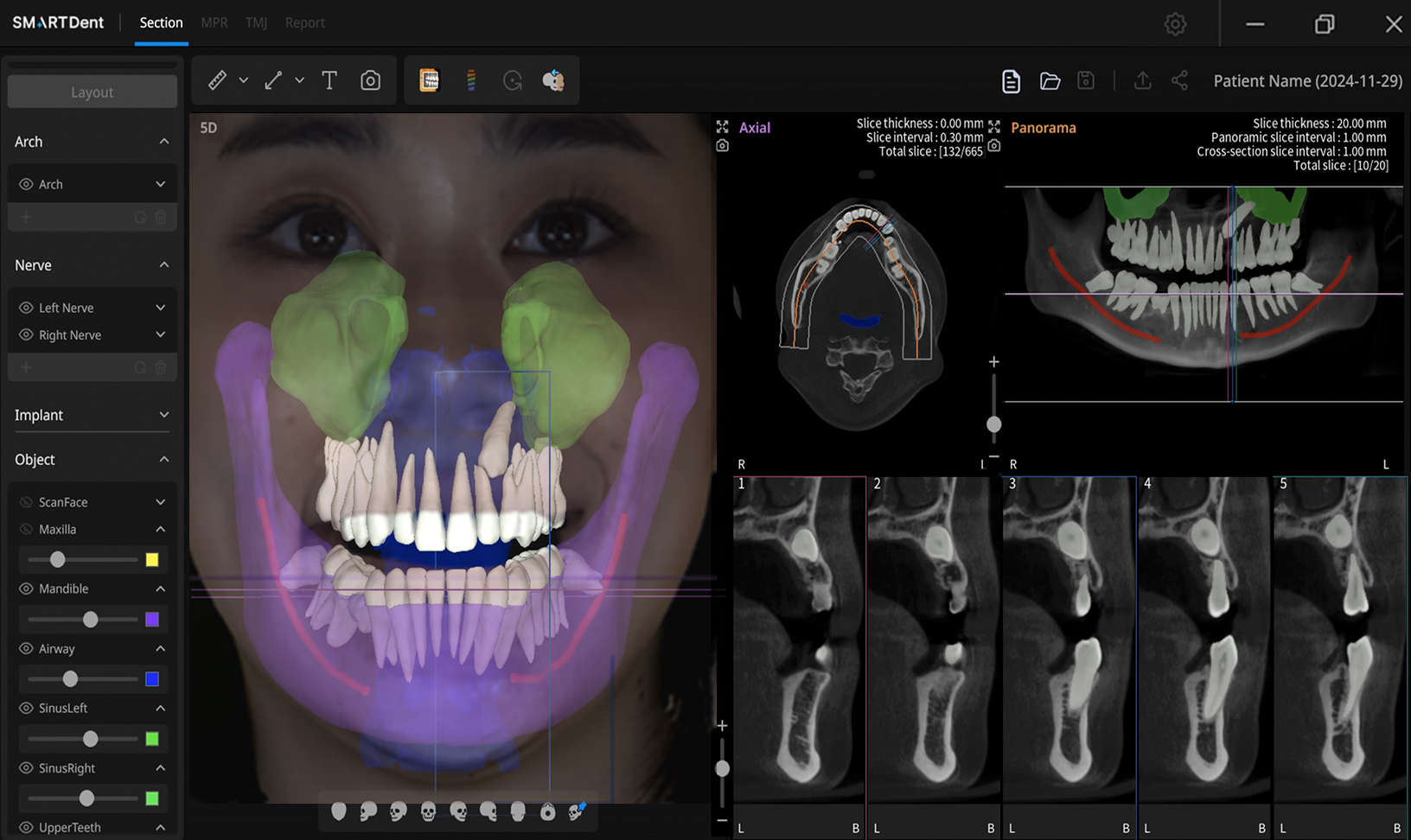Select the angle measurement tool

point(271,80)
